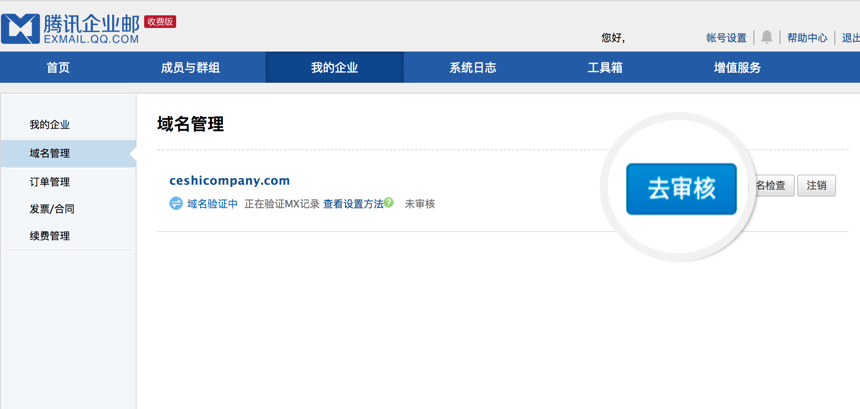The image size is (860, 409).
Task: Open the 增值服务 tab
Action: click(x=737, y=68)
